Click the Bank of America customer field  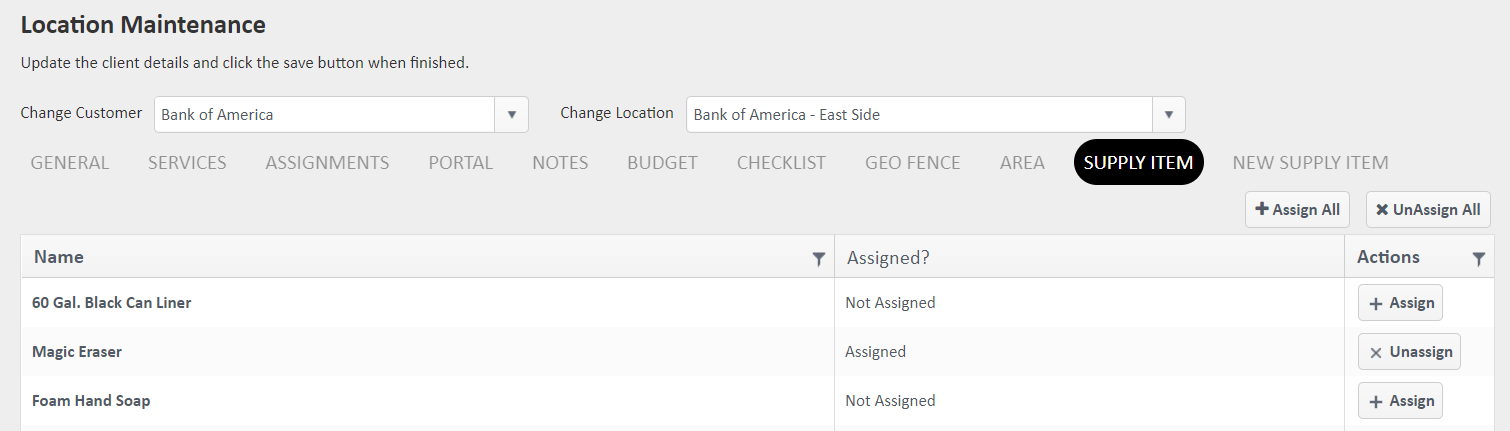click(324, 115)
